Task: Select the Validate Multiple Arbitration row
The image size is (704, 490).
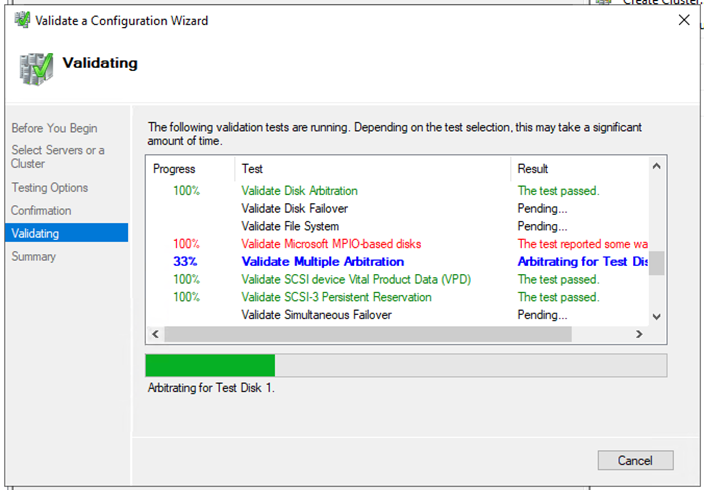Action: click(397, 261)
